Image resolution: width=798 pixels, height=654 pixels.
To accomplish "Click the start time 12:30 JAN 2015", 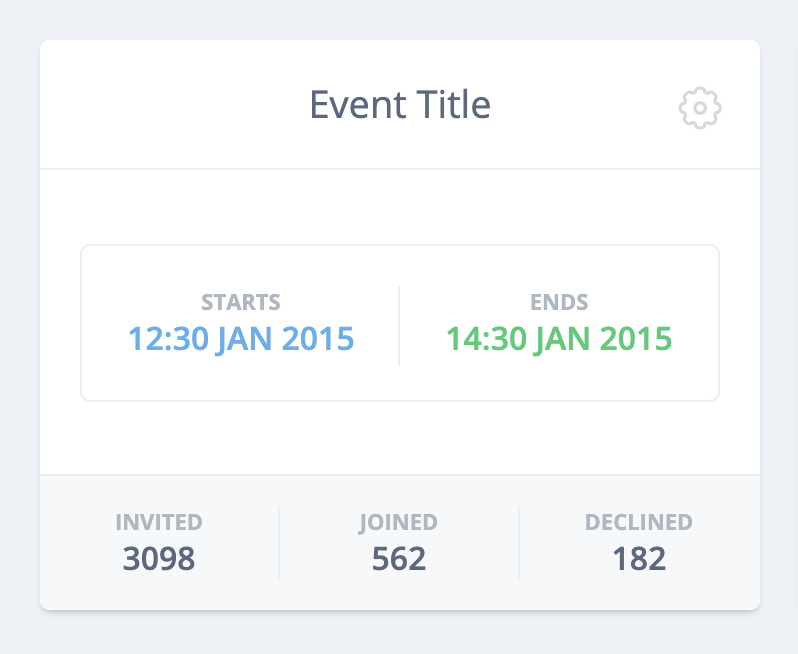I will click(241, 339).
